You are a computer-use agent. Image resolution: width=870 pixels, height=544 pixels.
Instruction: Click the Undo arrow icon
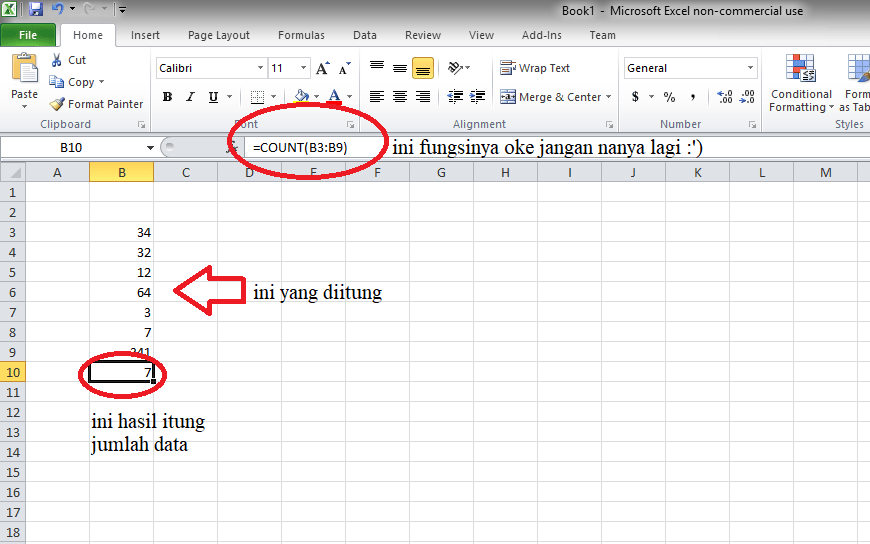[58, 9]
